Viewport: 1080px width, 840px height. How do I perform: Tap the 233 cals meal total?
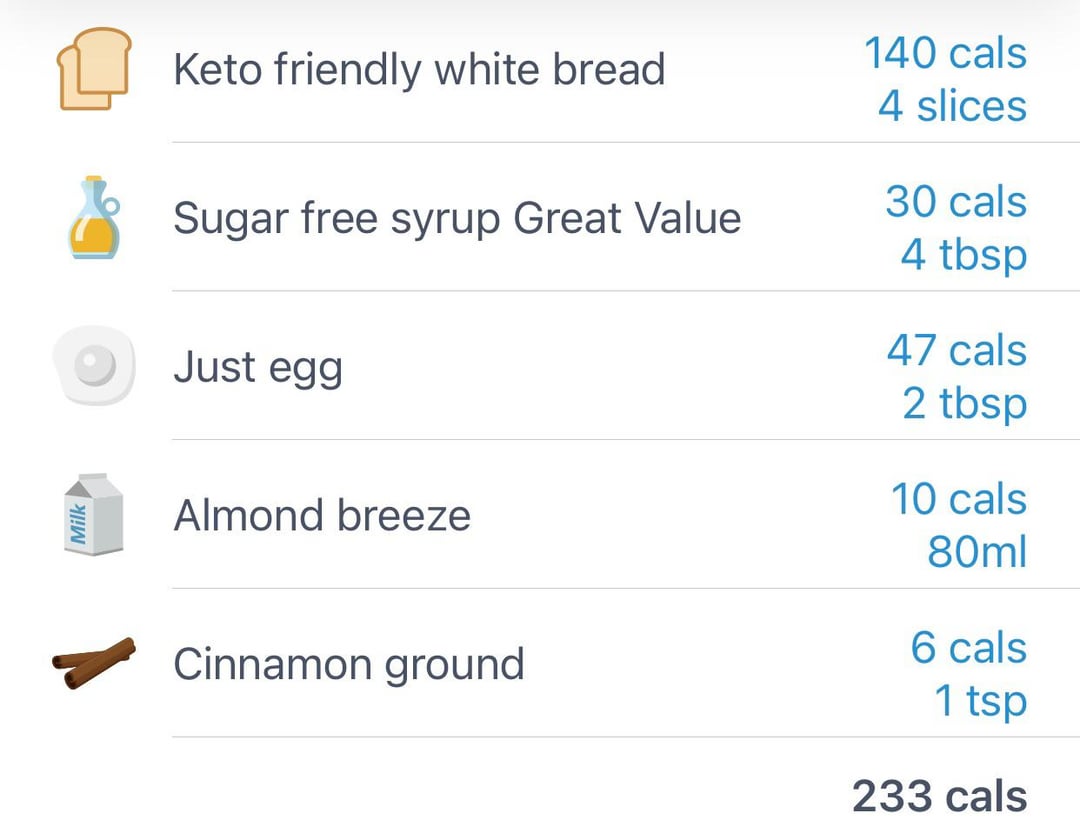point(939,797)
